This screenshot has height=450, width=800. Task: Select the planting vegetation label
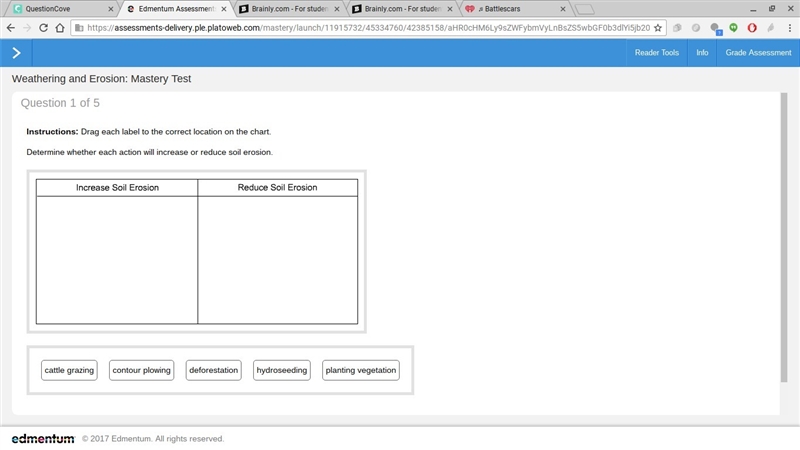(361, 370)
